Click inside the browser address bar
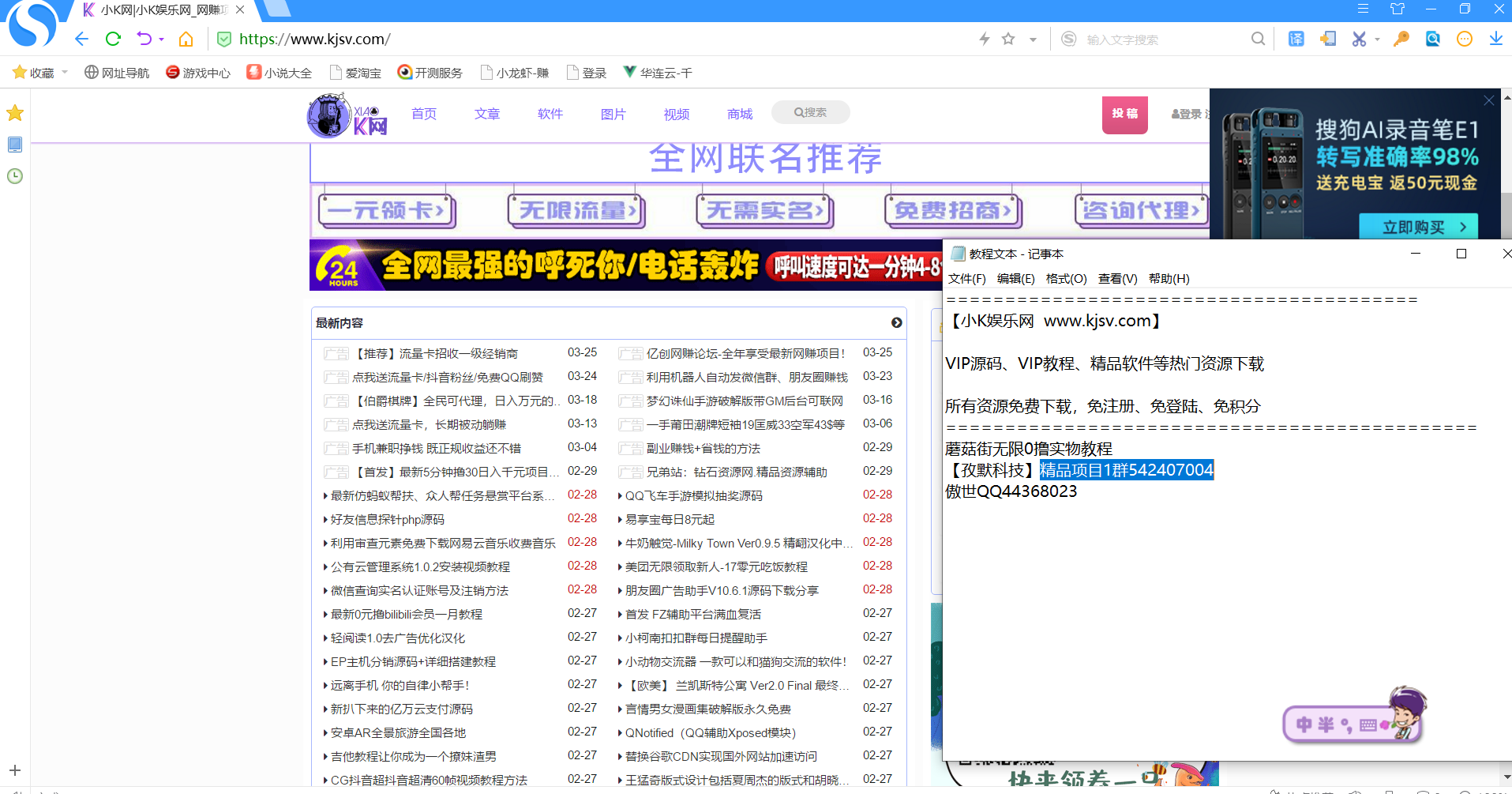The height and width of the screenshot is (794, 1512). pyautogui.click(x=474, y=38)
